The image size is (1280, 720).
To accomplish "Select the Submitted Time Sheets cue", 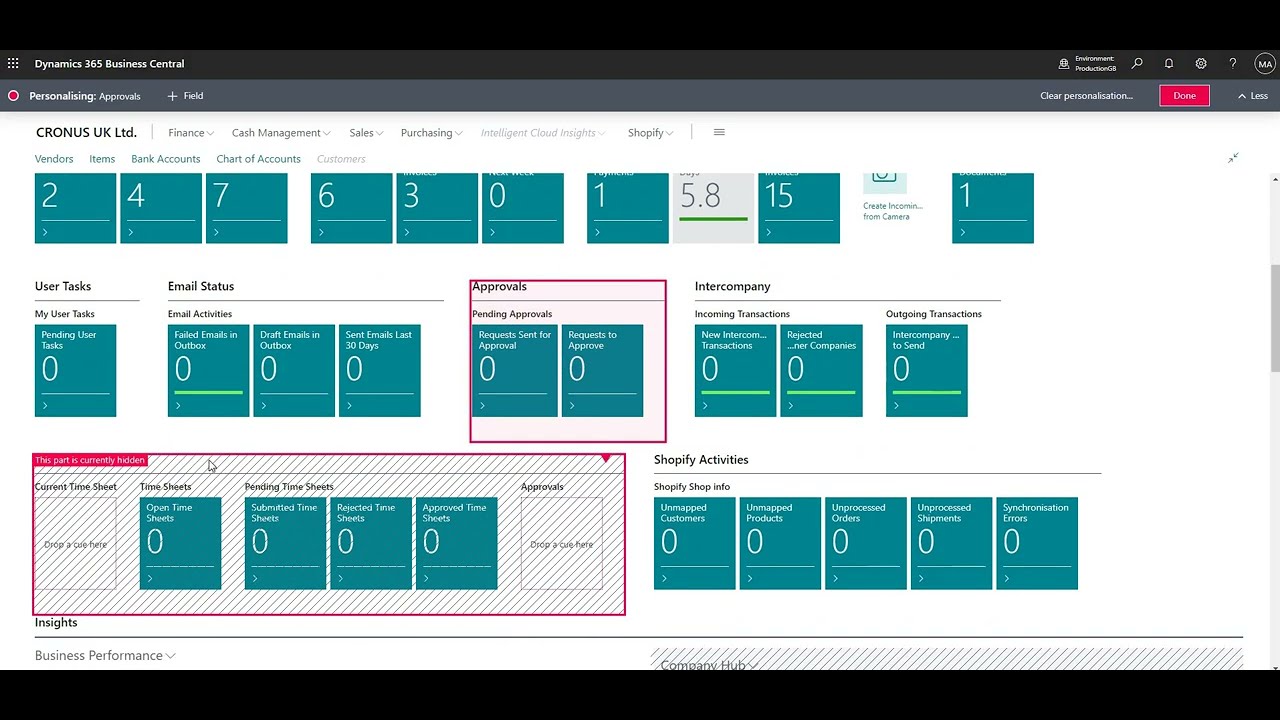I will [x=286, y=544].
